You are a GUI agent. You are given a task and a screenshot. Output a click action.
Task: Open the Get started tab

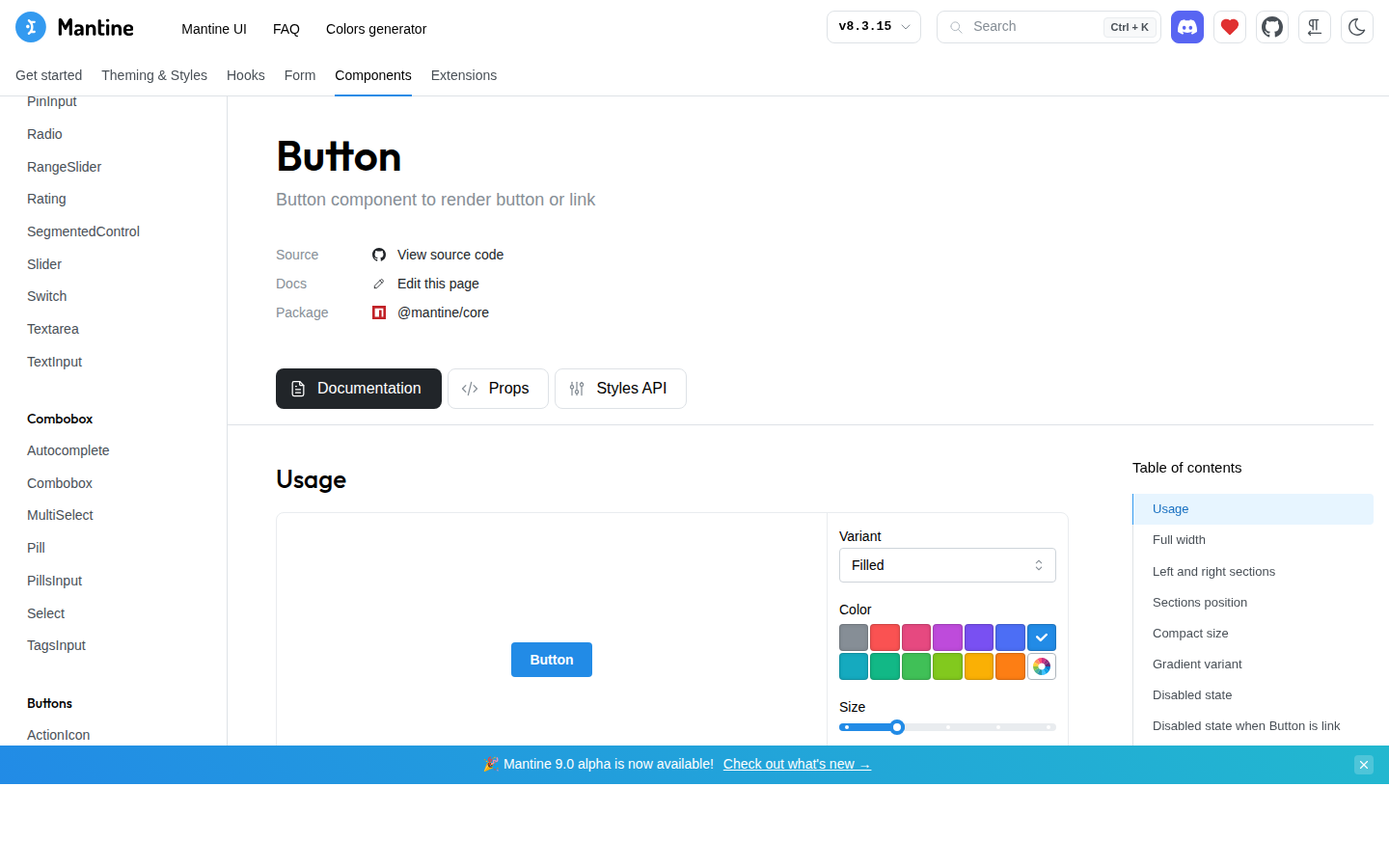point(49,75)
